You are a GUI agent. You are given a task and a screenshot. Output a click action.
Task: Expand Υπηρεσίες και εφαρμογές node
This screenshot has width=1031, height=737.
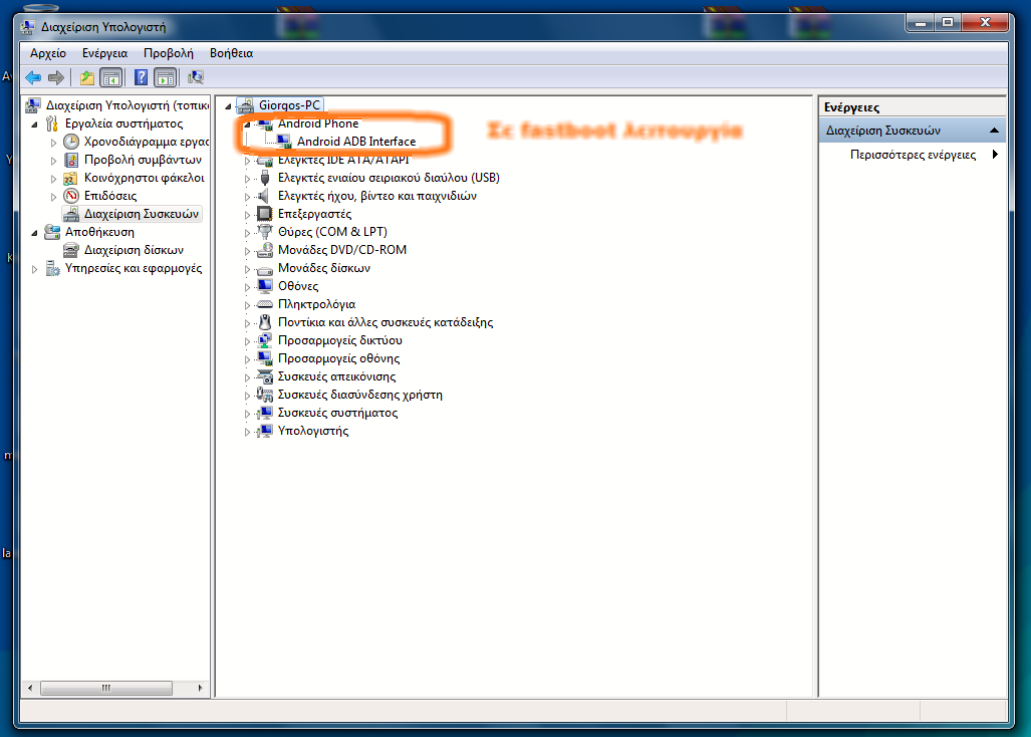pos(34,269)
